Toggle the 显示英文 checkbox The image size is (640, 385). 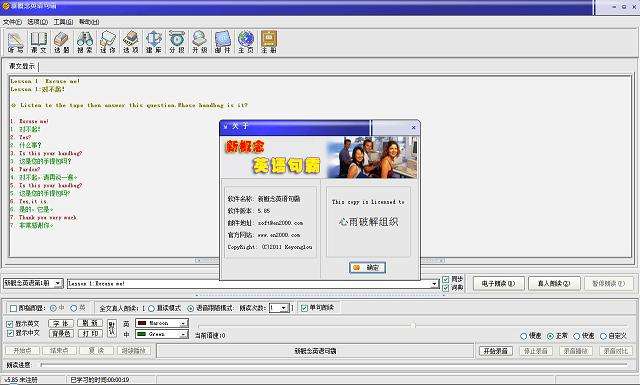tap(10, 324)
